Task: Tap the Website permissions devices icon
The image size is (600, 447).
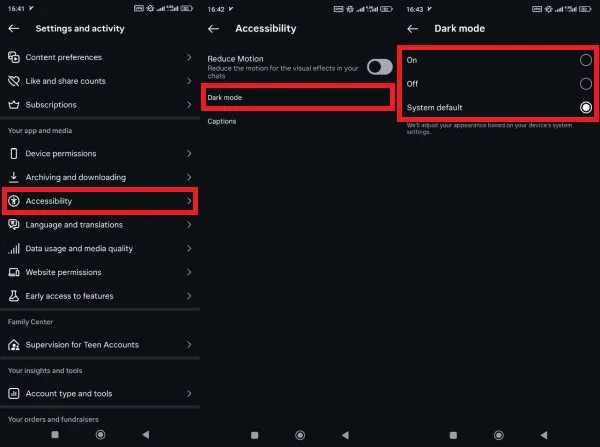Action: (14, 272)
